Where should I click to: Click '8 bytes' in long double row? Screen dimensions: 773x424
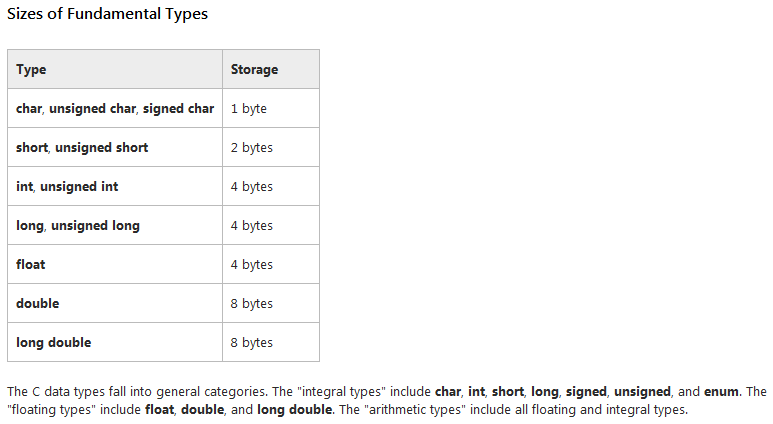[x=271, y=342]
